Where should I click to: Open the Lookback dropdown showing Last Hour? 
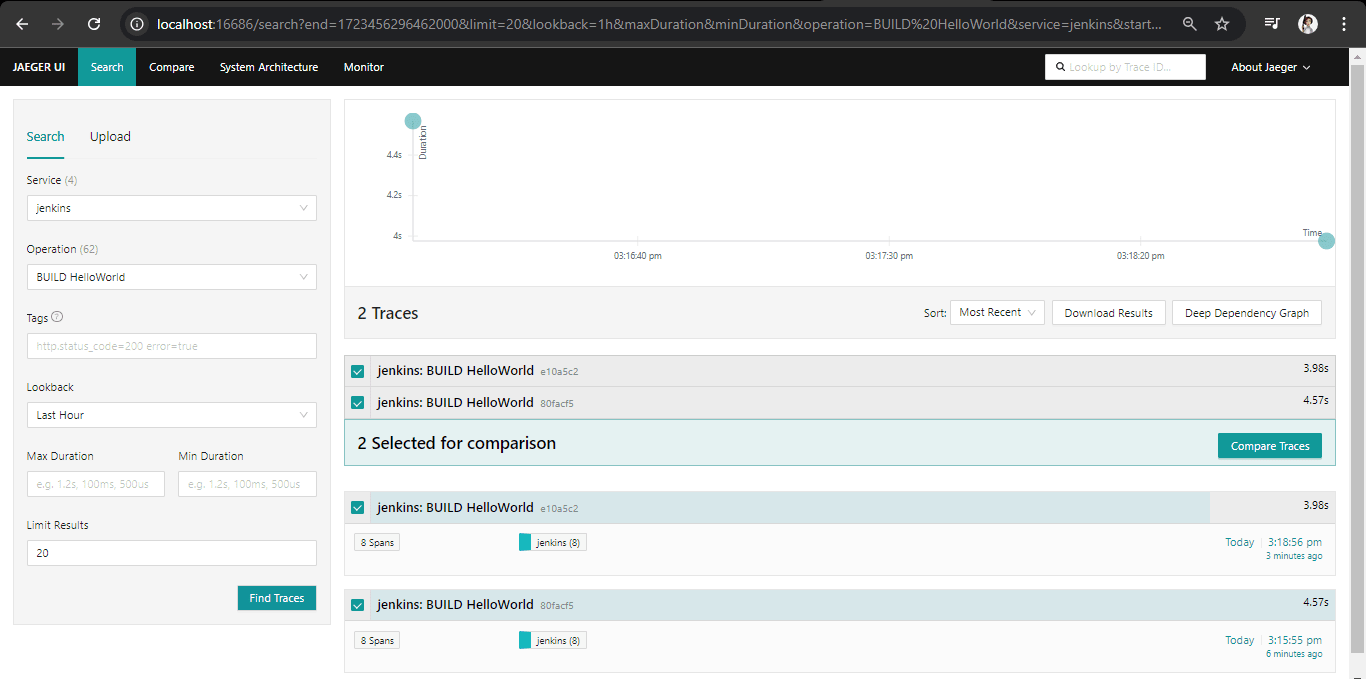coord(172,415)
